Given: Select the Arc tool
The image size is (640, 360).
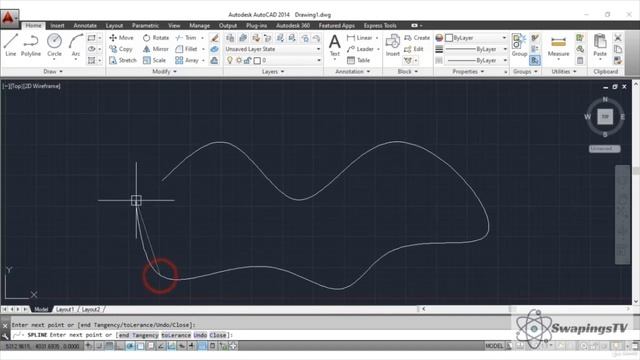Looking at the screenshot, I should click(x=76, y=46).
